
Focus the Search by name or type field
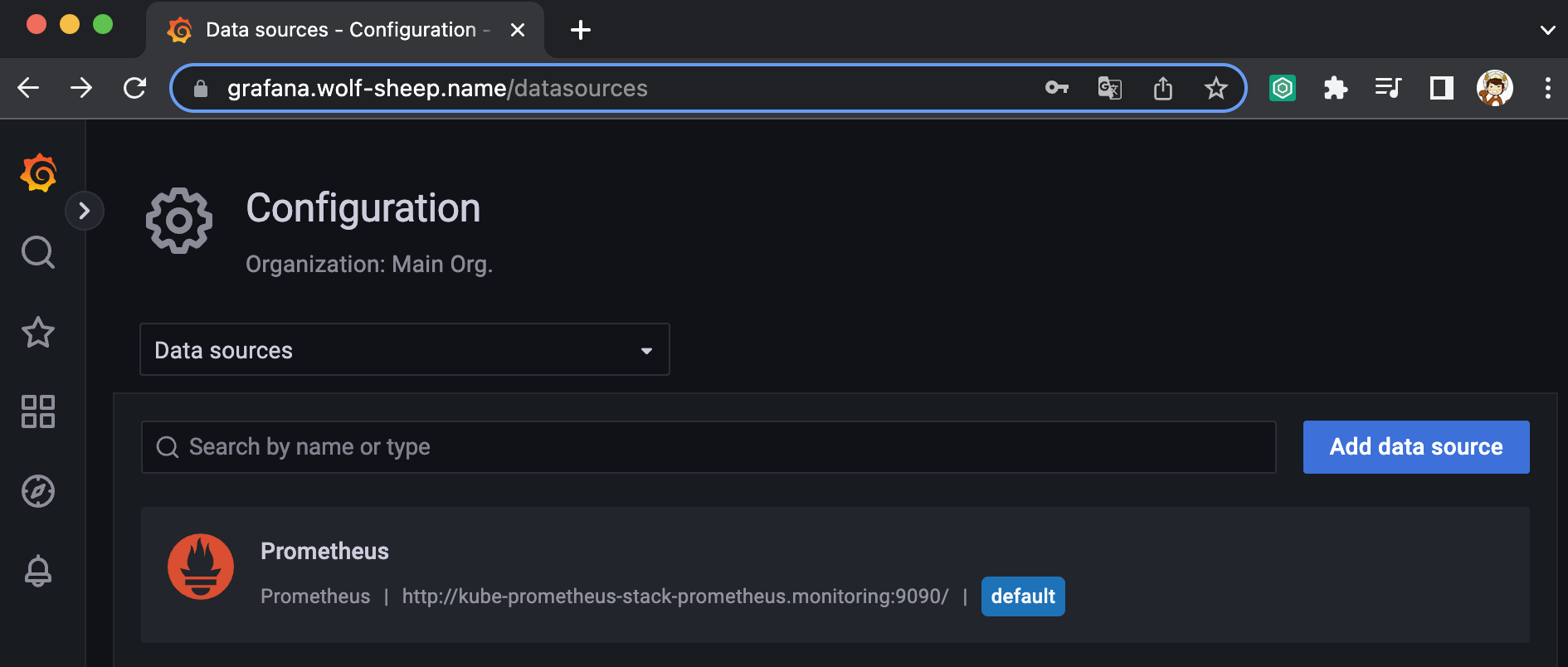coord(709,447)
